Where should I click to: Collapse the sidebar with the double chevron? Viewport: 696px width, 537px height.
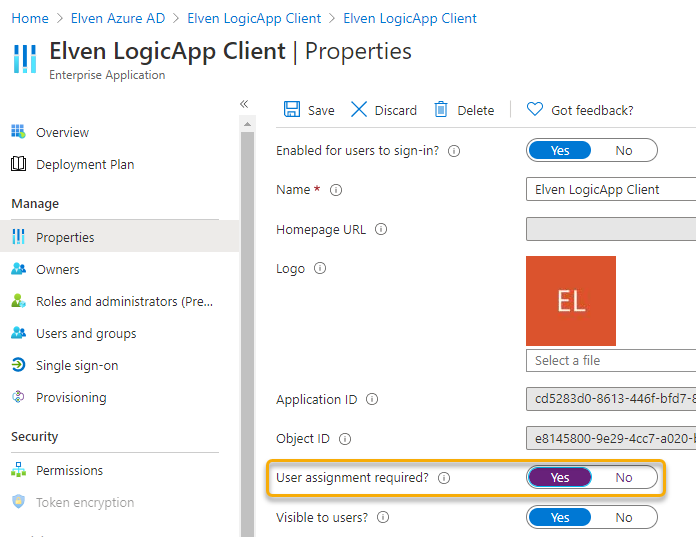tap(244, 104)
